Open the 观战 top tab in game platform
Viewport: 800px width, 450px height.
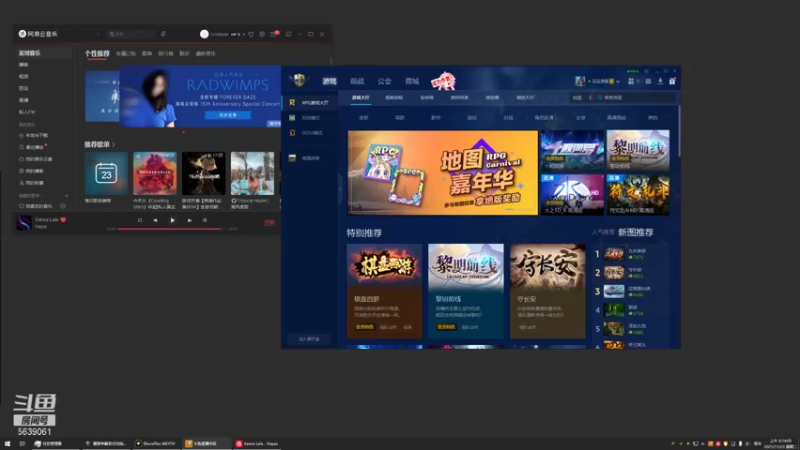pyautogui.click(x=357, y=81)
